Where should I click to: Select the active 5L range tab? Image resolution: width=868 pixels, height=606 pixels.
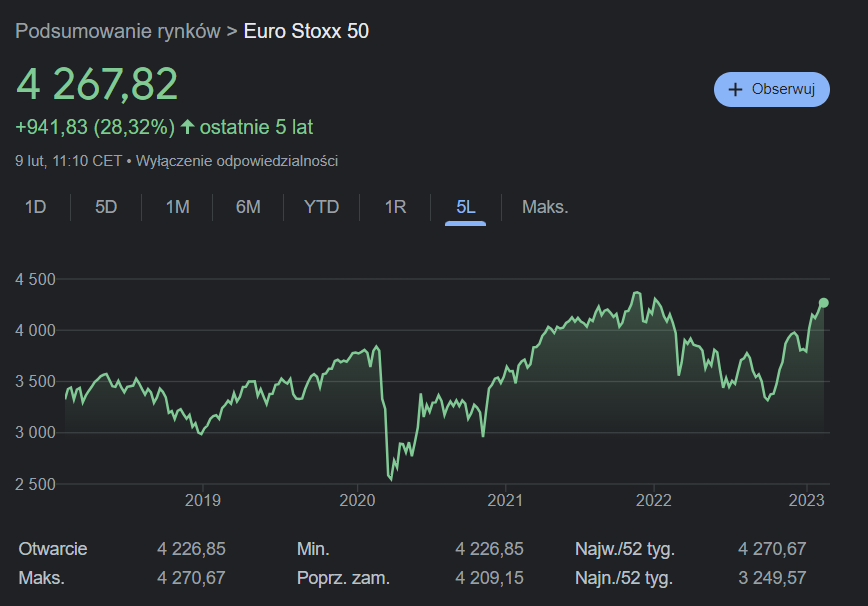click(x=465, y=207)
